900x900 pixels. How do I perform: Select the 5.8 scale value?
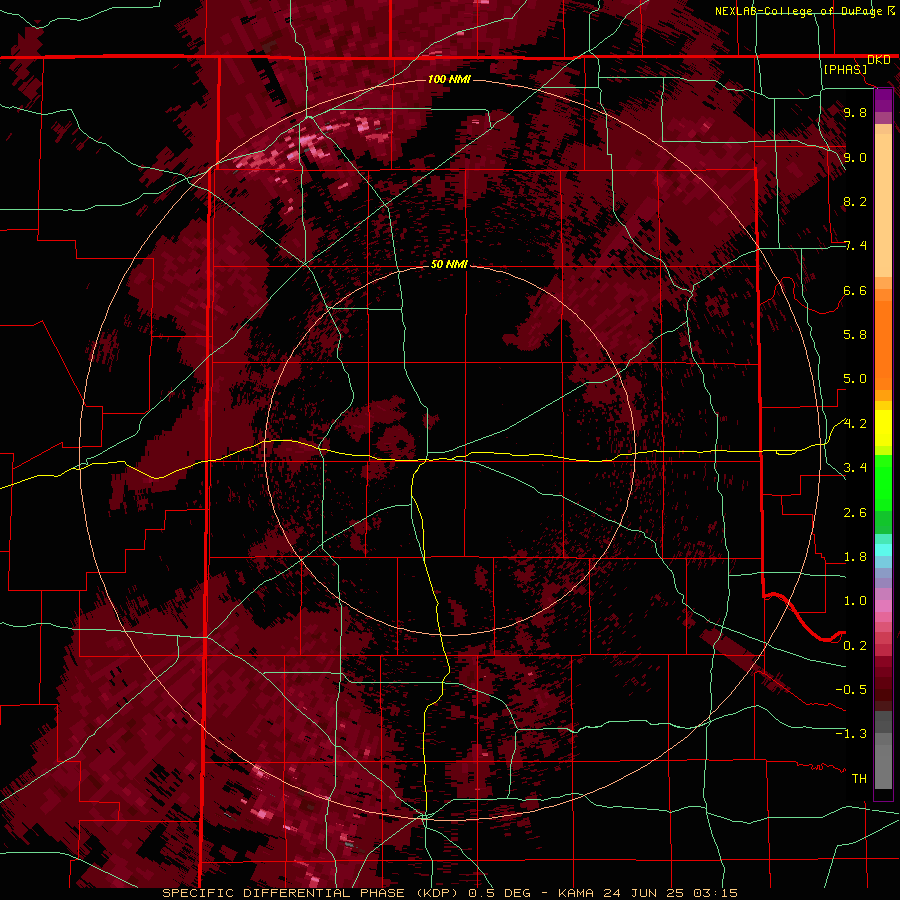click(855, 335)
